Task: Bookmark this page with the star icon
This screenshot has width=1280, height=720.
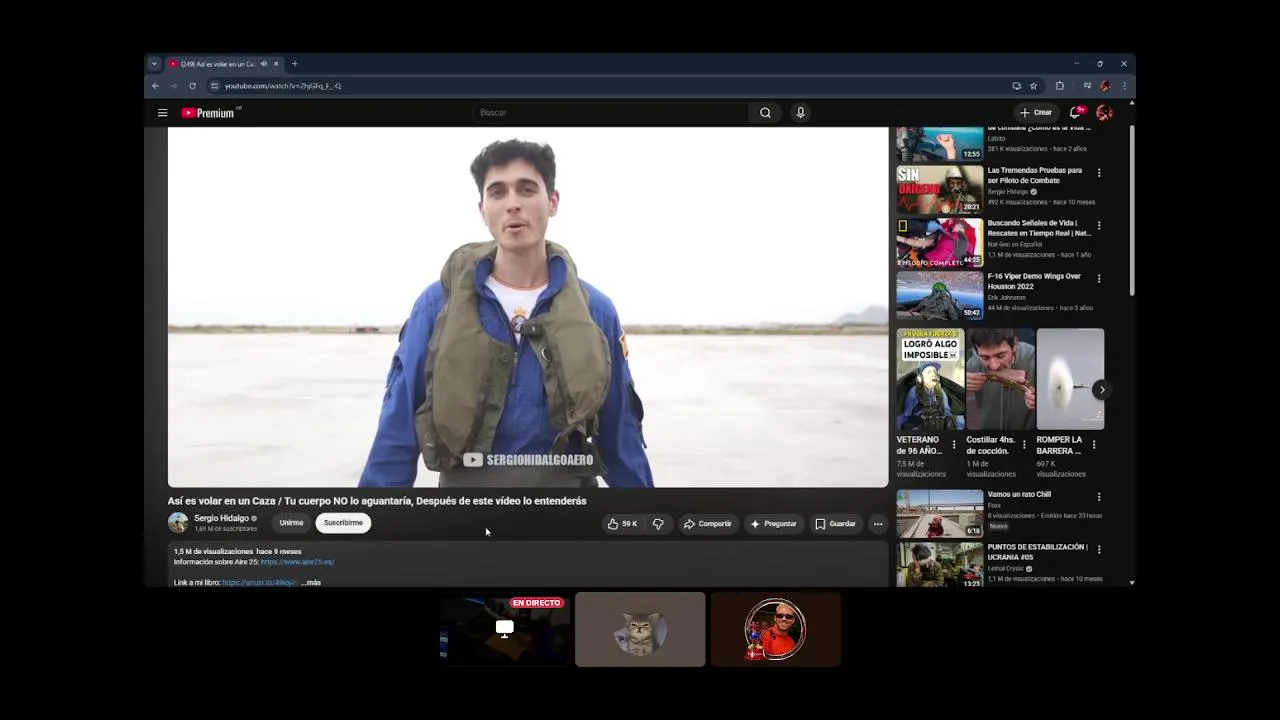Action: point(1034,86)
